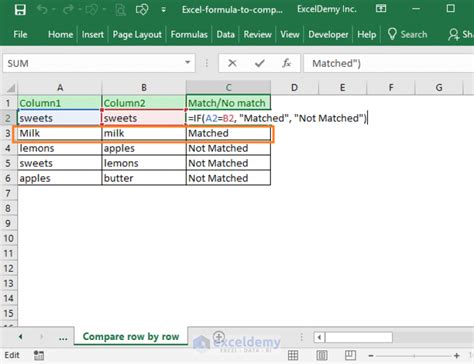
Task: Expand the Name Box dropdown arrow
Action: [x=188, y=62]
